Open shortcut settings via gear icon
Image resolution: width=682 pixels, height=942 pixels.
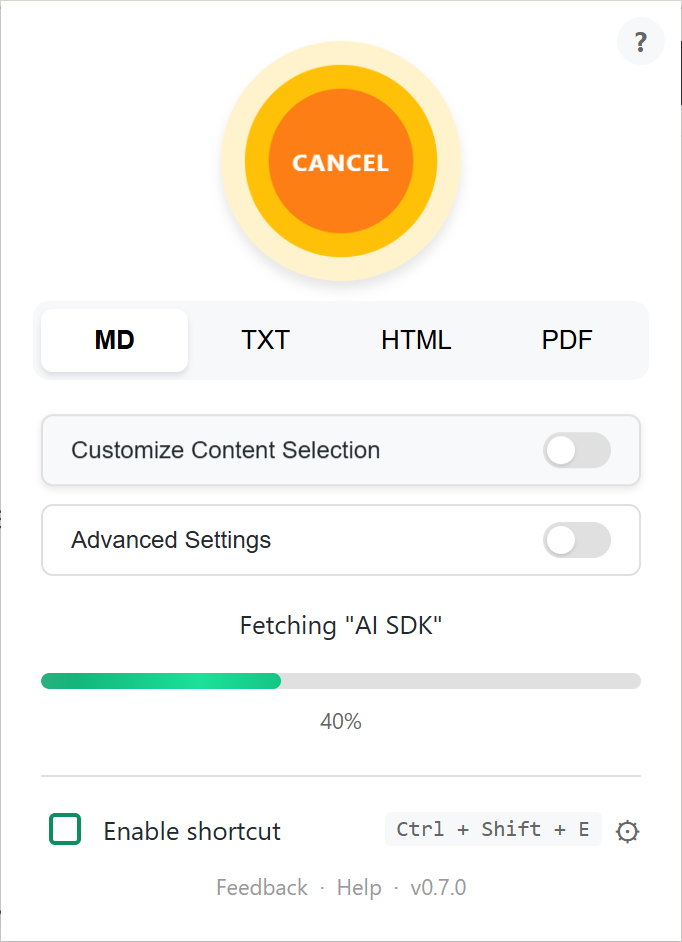point(627,830)
